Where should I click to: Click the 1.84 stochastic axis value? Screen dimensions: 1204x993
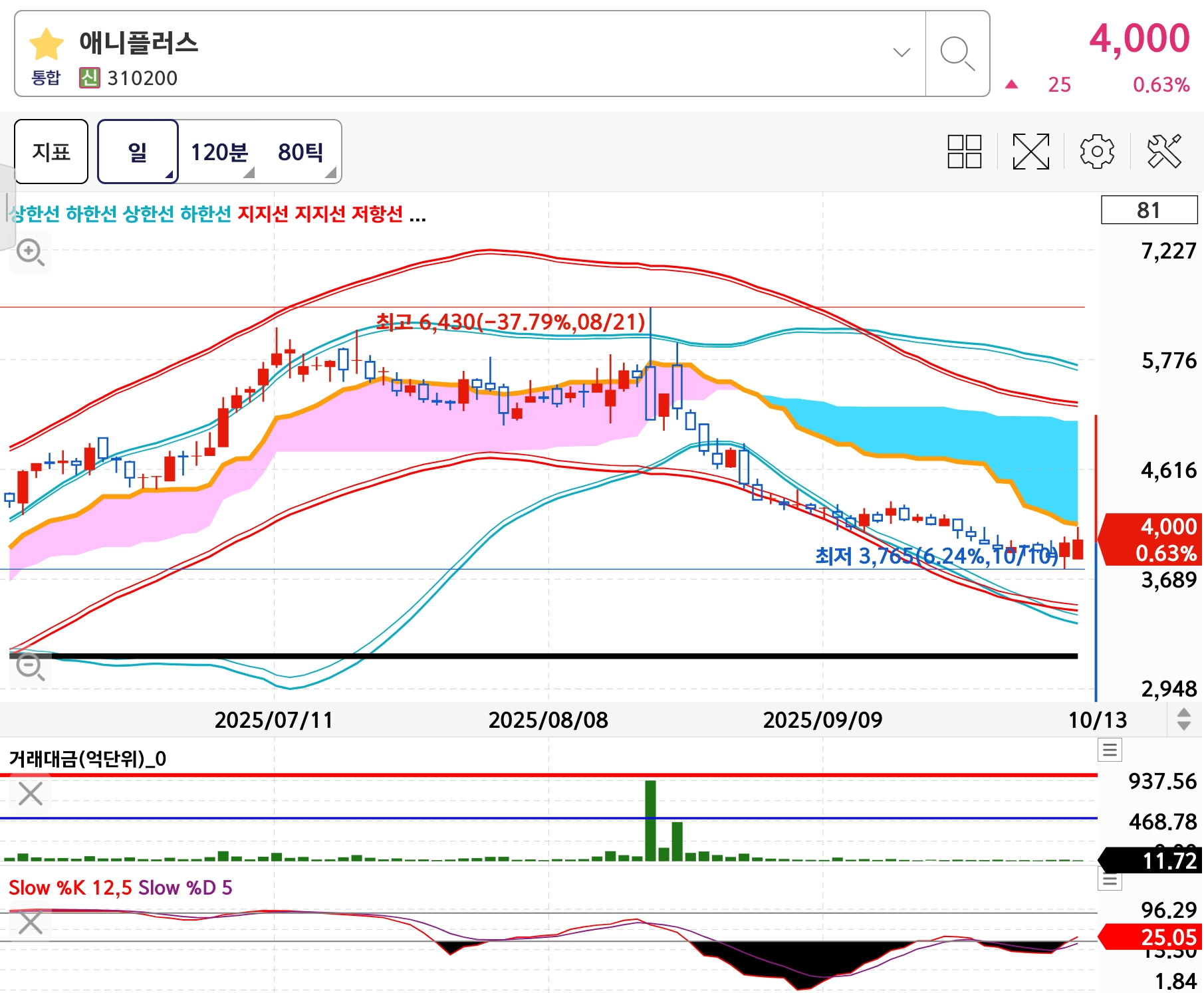point(1175,982)
